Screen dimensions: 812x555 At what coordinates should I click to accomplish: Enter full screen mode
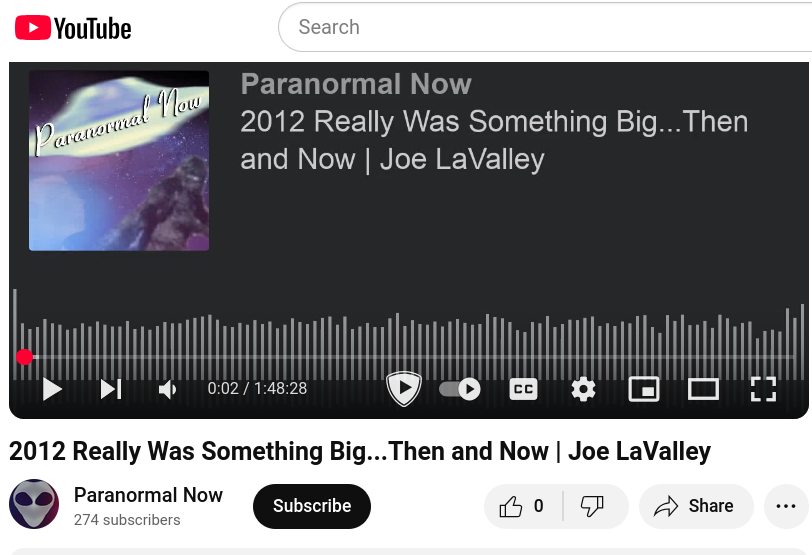pyautogui.click(x=763, y=389)
